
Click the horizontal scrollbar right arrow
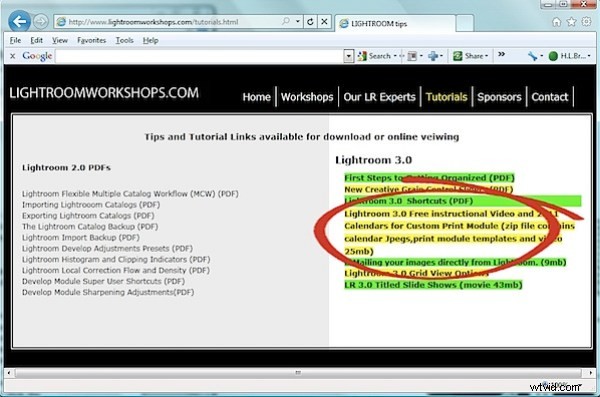(x=590, y=372)
